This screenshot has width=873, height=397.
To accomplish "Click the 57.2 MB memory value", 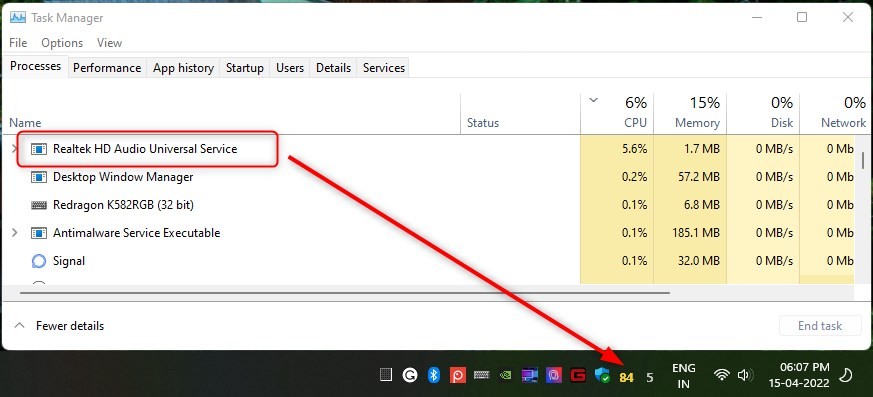I will pos(699,177).
